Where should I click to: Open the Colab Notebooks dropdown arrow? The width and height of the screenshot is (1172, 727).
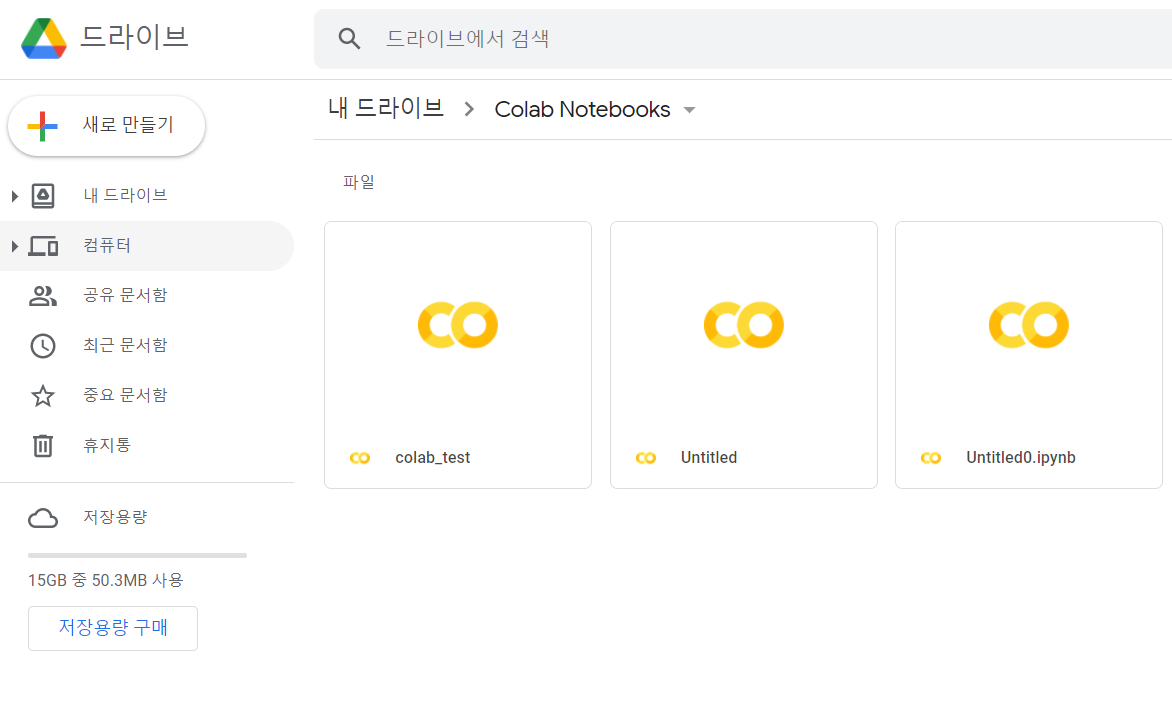pos(689,111)
